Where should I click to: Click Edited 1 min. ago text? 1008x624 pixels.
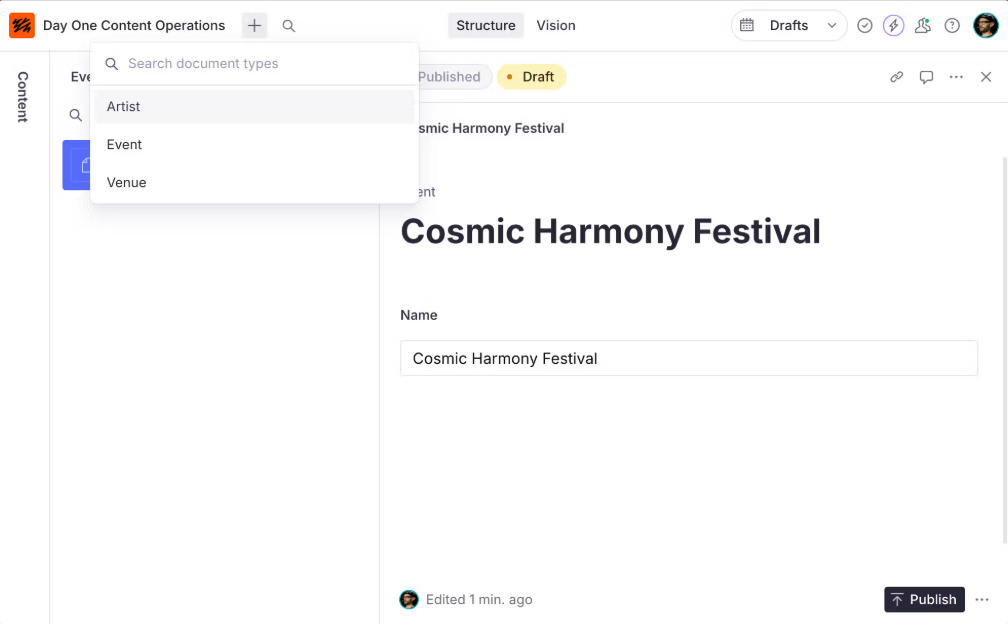point(479,600)
